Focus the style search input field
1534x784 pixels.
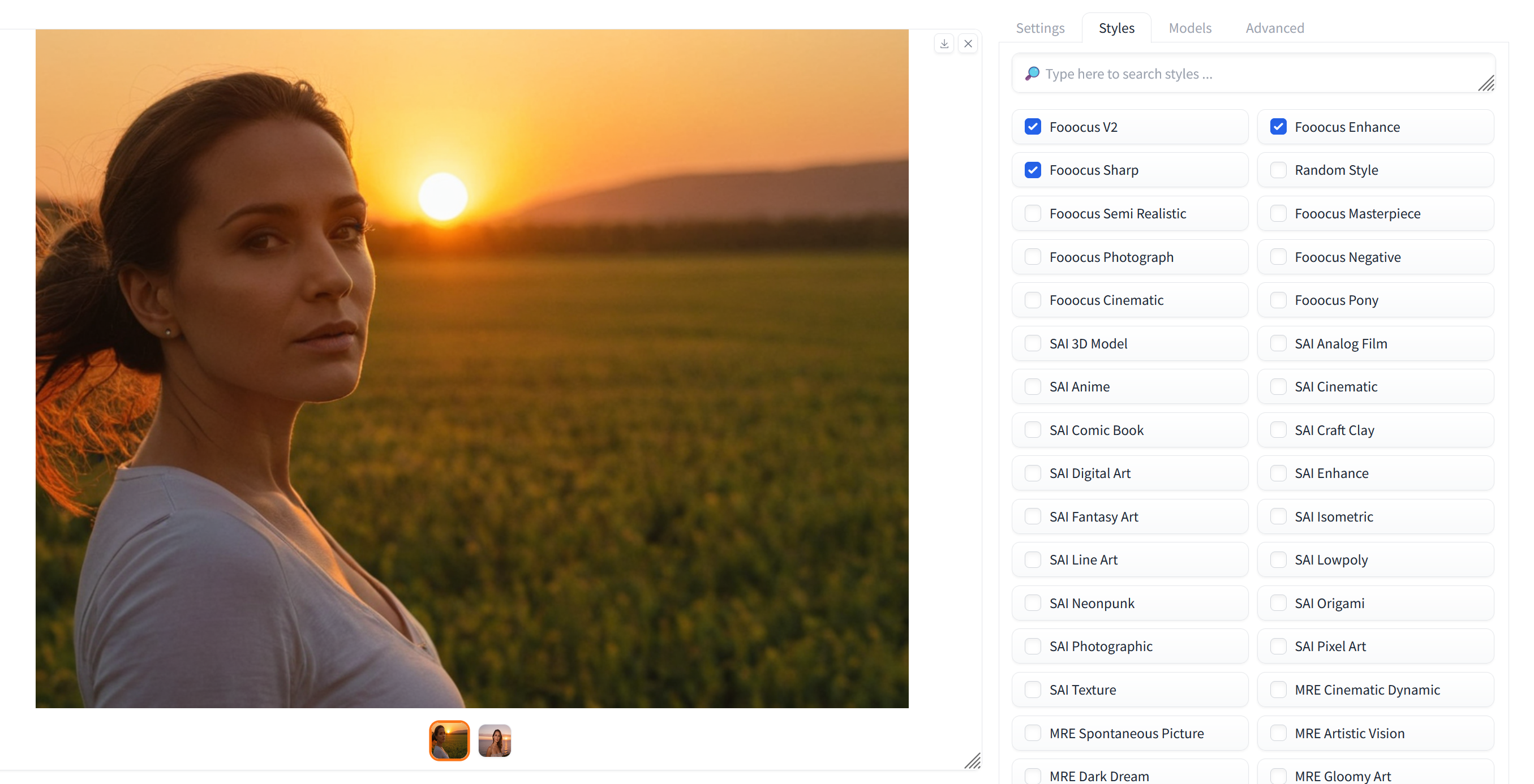click(1253, 73)
